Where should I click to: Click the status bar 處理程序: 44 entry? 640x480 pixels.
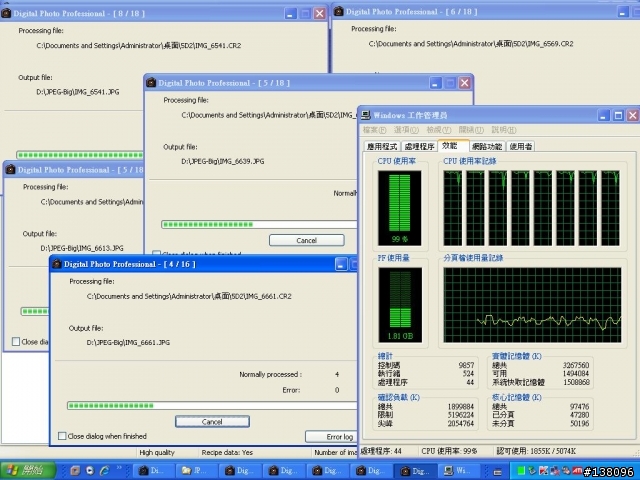(381, 451)
